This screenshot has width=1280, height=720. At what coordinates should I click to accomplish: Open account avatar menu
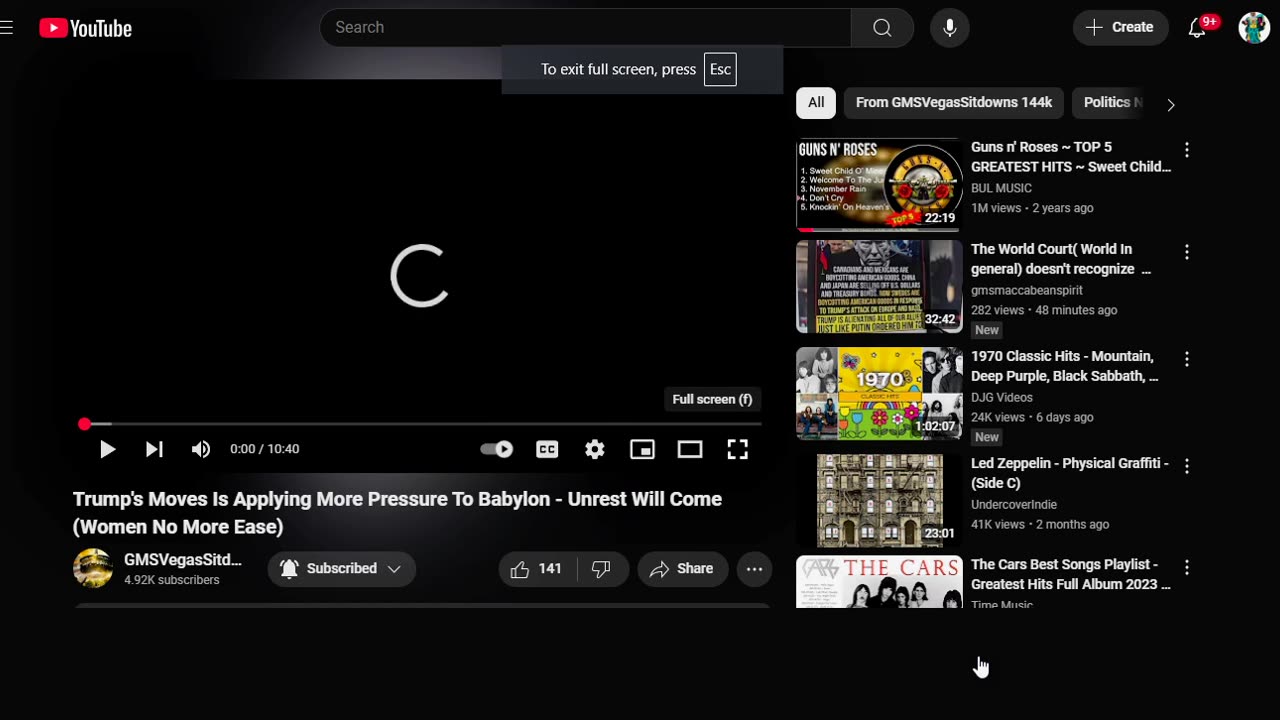(1254, 28)
